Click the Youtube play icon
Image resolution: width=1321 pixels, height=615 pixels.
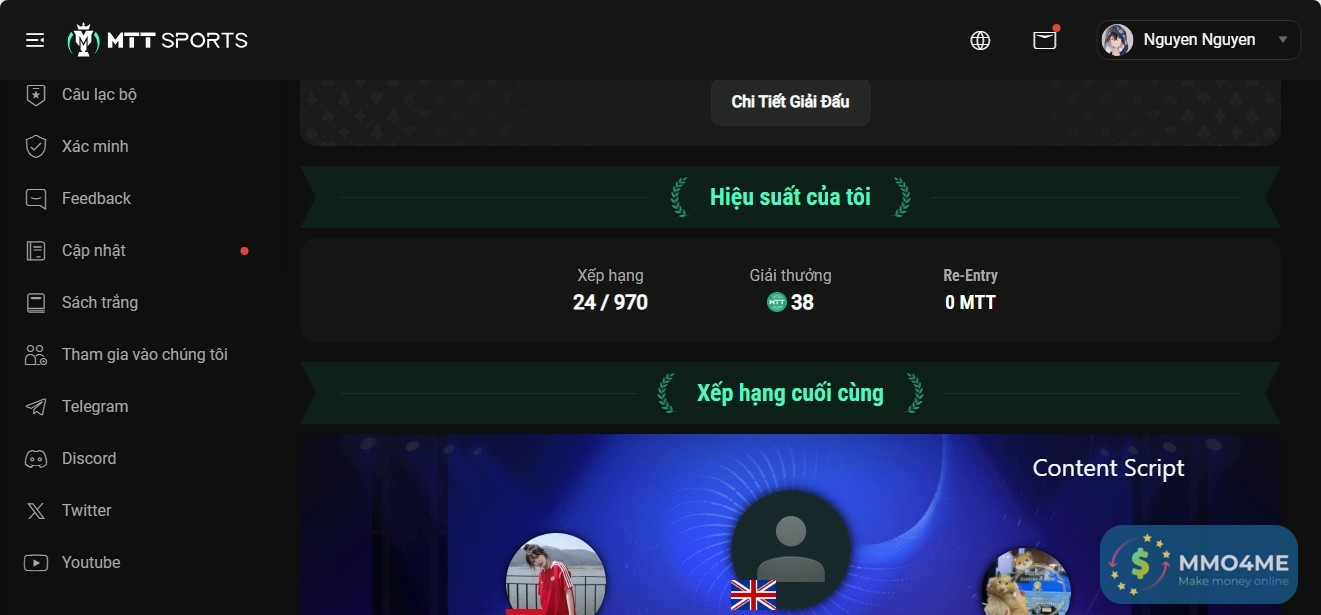click(36, 562)
